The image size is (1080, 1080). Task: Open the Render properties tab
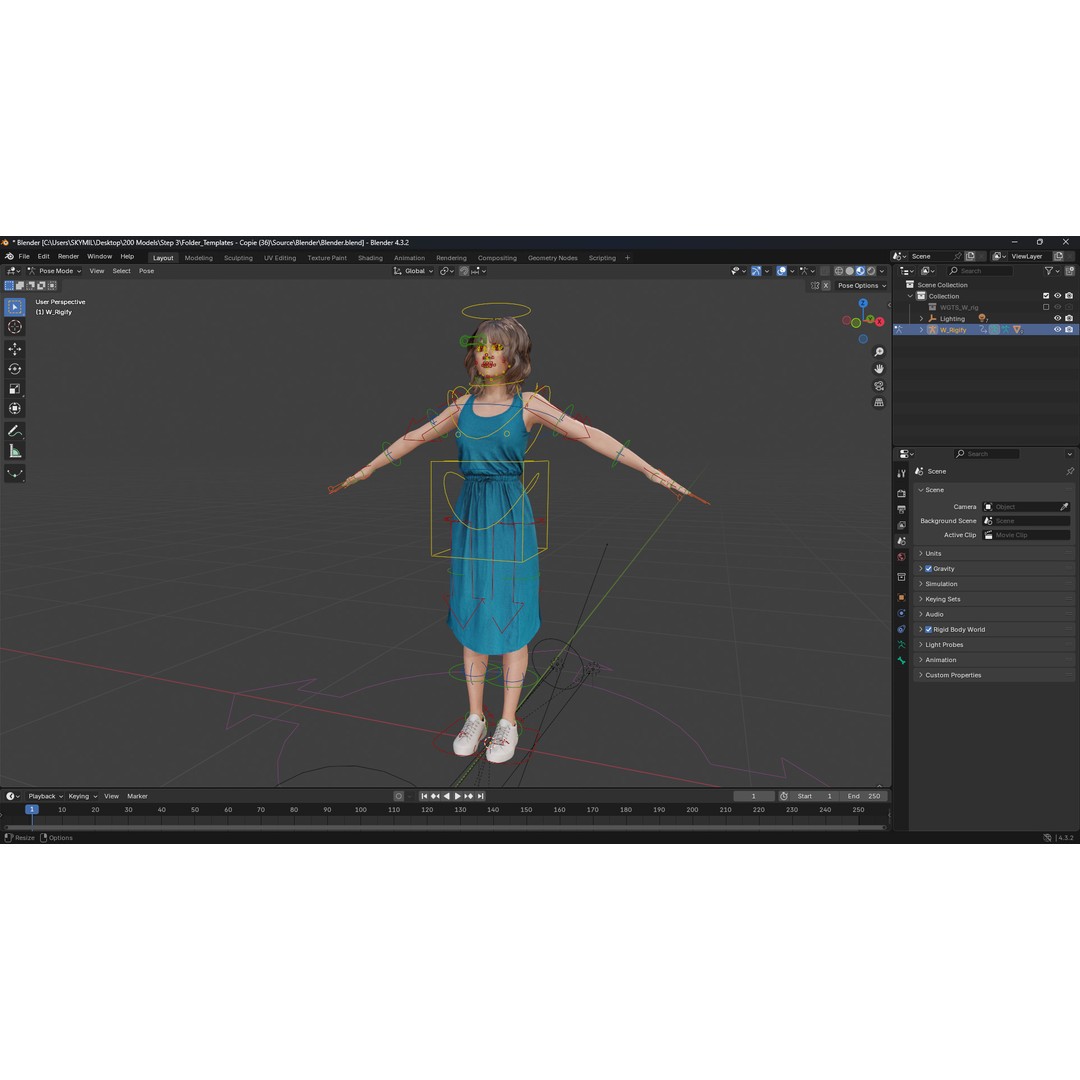(x=901, y=493)
